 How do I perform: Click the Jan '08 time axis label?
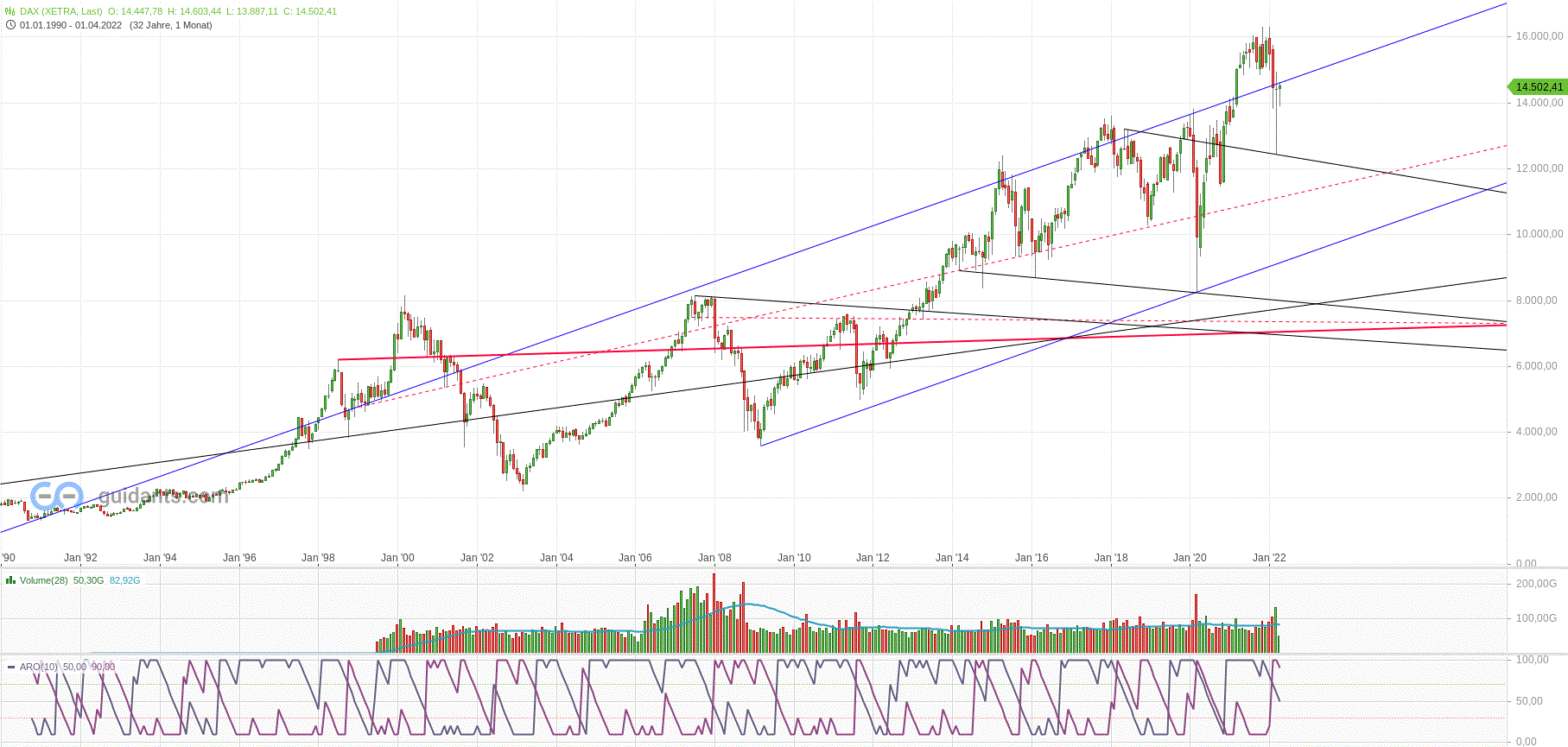pos(714,558)
